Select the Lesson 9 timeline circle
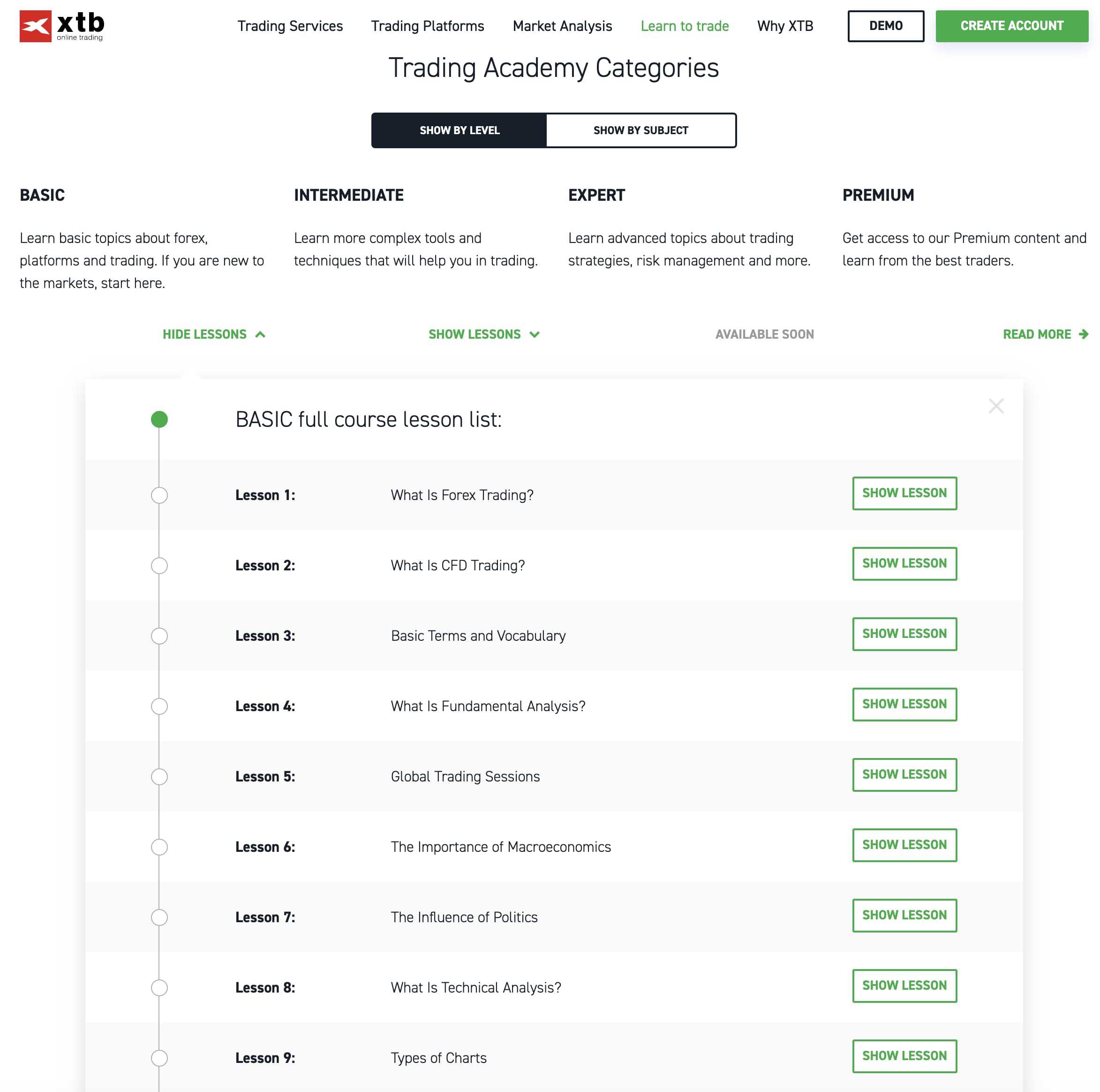This screenshot has height=1092, width=1100. tap(159, 1058)
